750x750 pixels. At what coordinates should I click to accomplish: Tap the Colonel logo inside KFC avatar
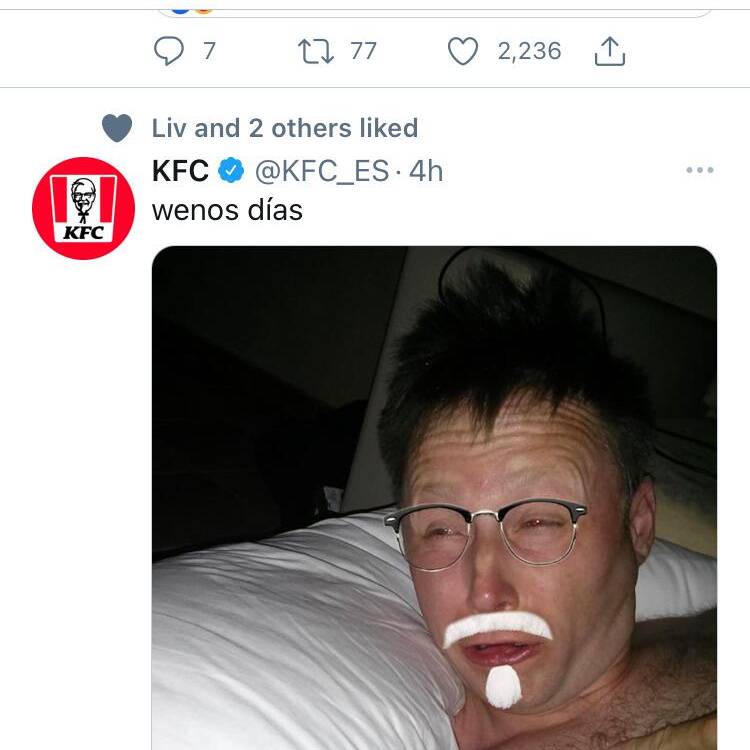click(84, 200)
